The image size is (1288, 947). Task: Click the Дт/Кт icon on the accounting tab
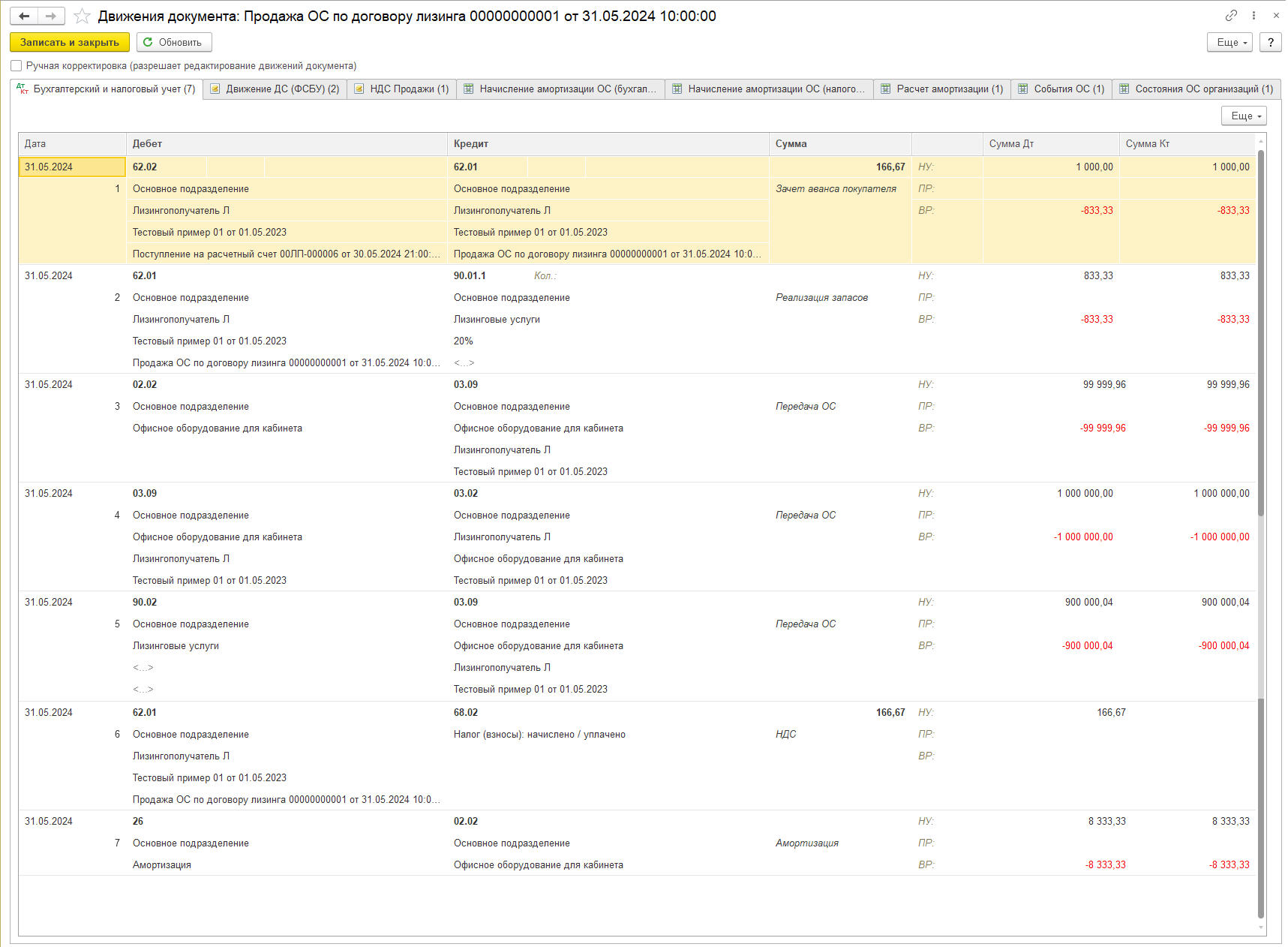pyautogui.click(x=23, y=89)
